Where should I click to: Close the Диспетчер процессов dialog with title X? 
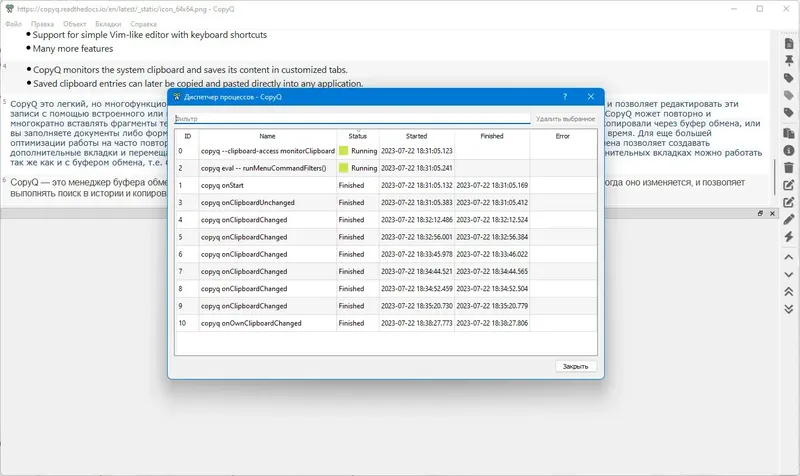point(590,96)
